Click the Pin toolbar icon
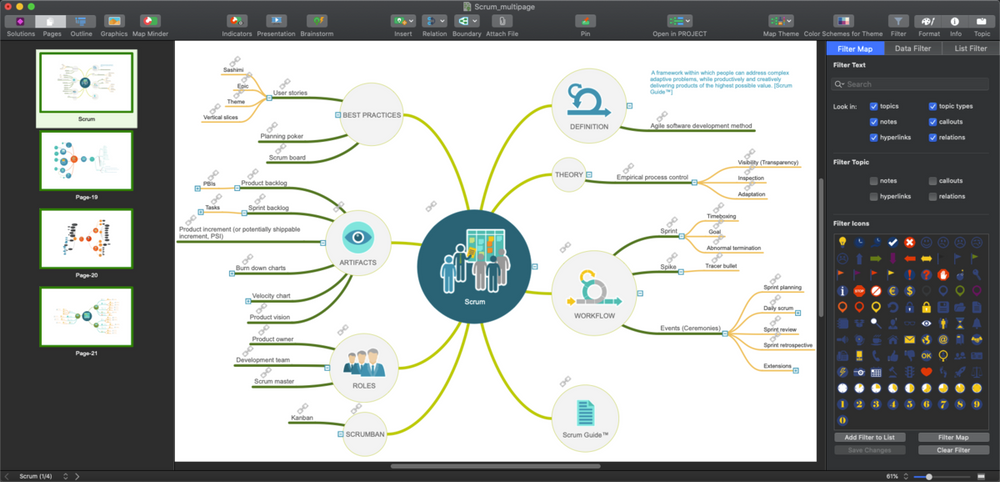 pyautogui.click(x=585, y=21)
